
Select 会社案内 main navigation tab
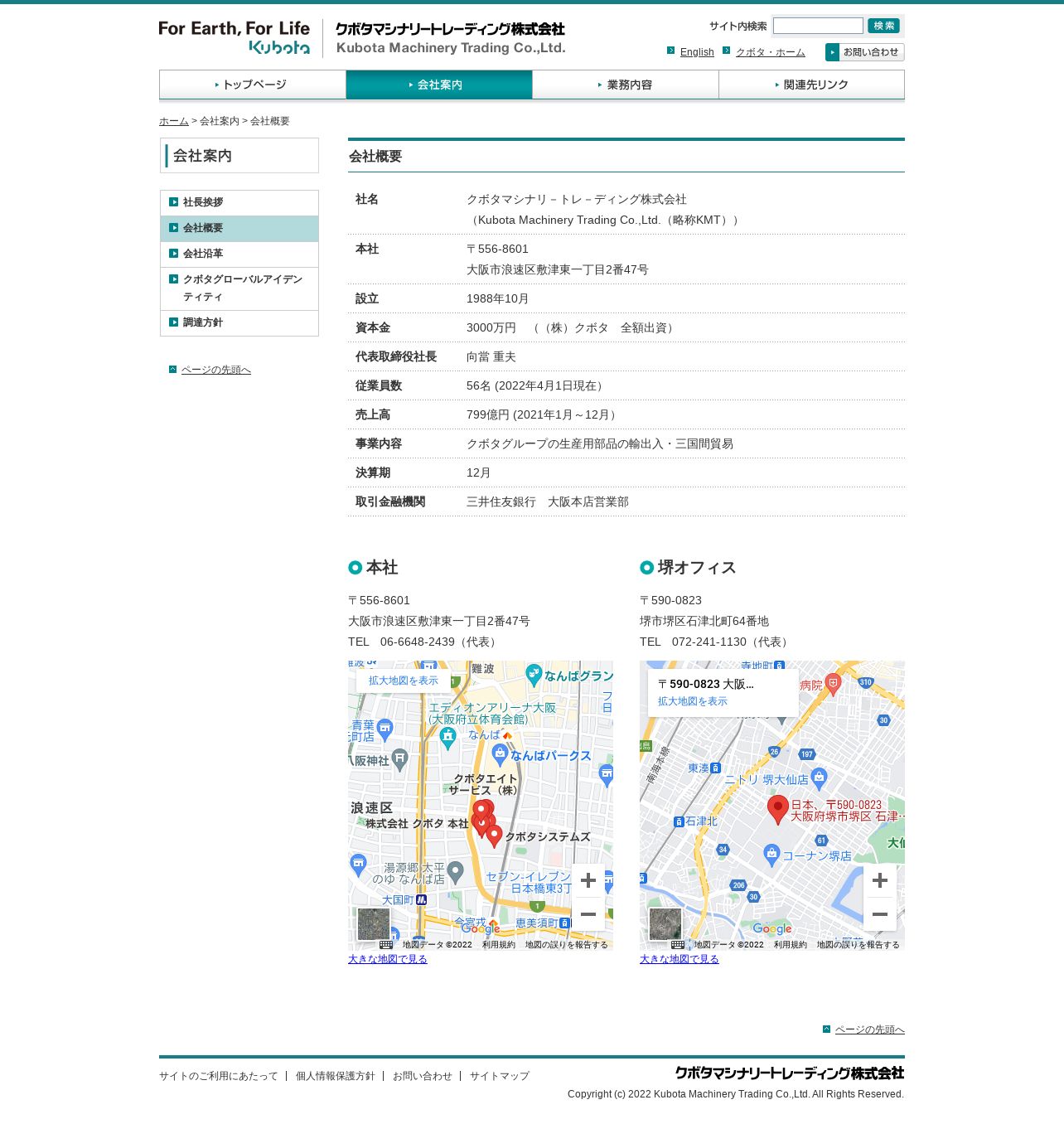pyautogui.click(x=439, y=85)
